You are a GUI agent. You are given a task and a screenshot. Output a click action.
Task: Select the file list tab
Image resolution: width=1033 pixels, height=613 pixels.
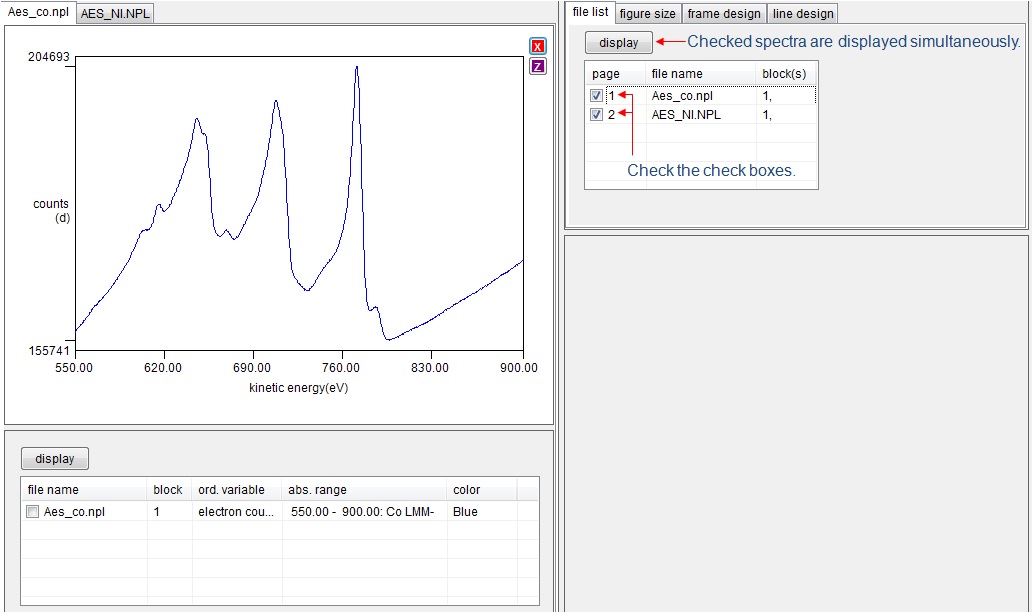(590, 12)
